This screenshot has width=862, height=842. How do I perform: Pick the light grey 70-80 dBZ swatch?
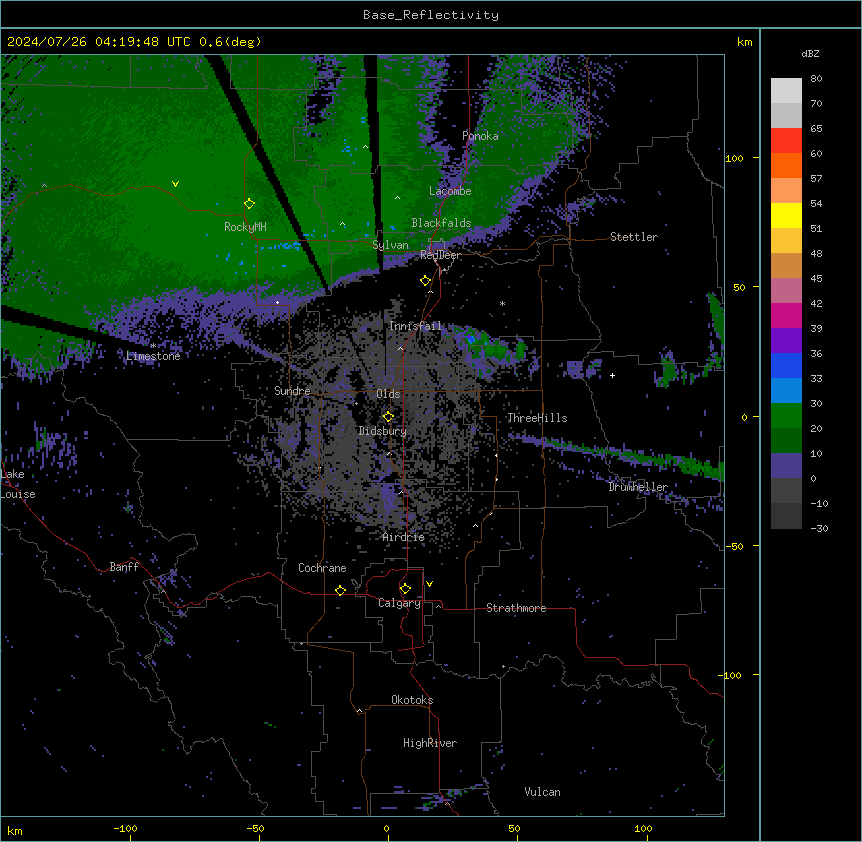[786, 91]
